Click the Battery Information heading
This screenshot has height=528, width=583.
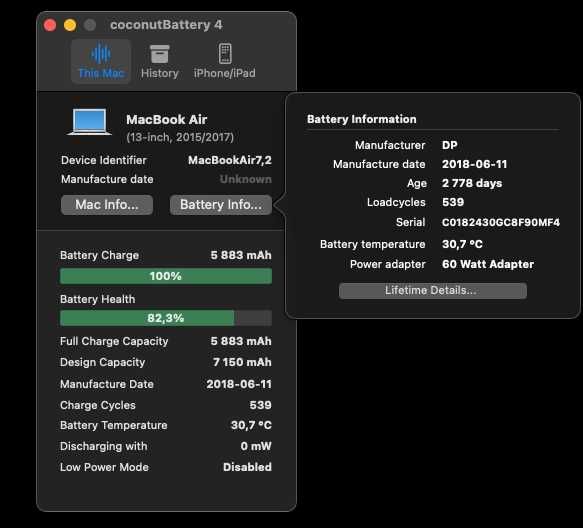(x=361, y=119)
